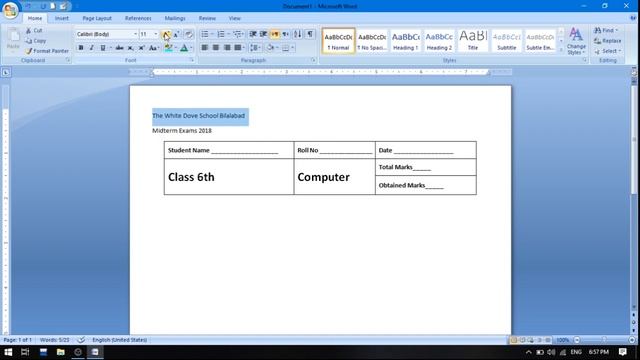
Task: Click the zoom in plus button
Action: tap(632, 340)
